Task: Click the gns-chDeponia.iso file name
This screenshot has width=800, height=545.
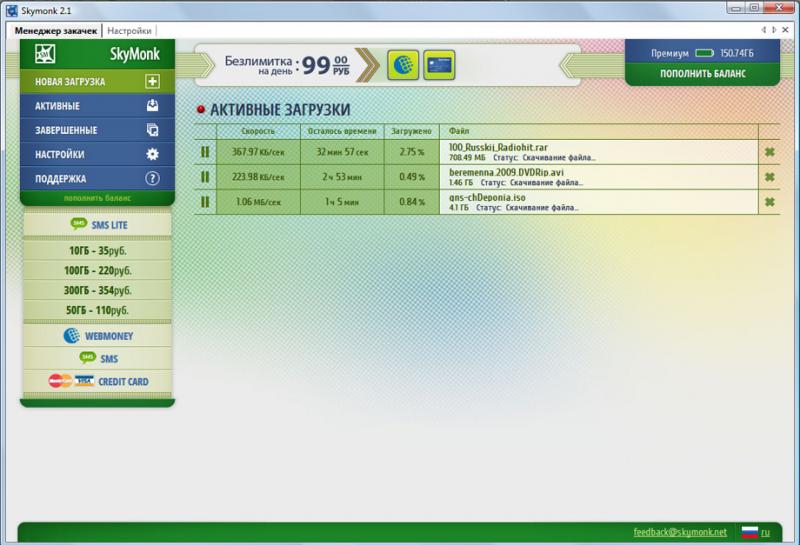Action: [x=487, y=197]
